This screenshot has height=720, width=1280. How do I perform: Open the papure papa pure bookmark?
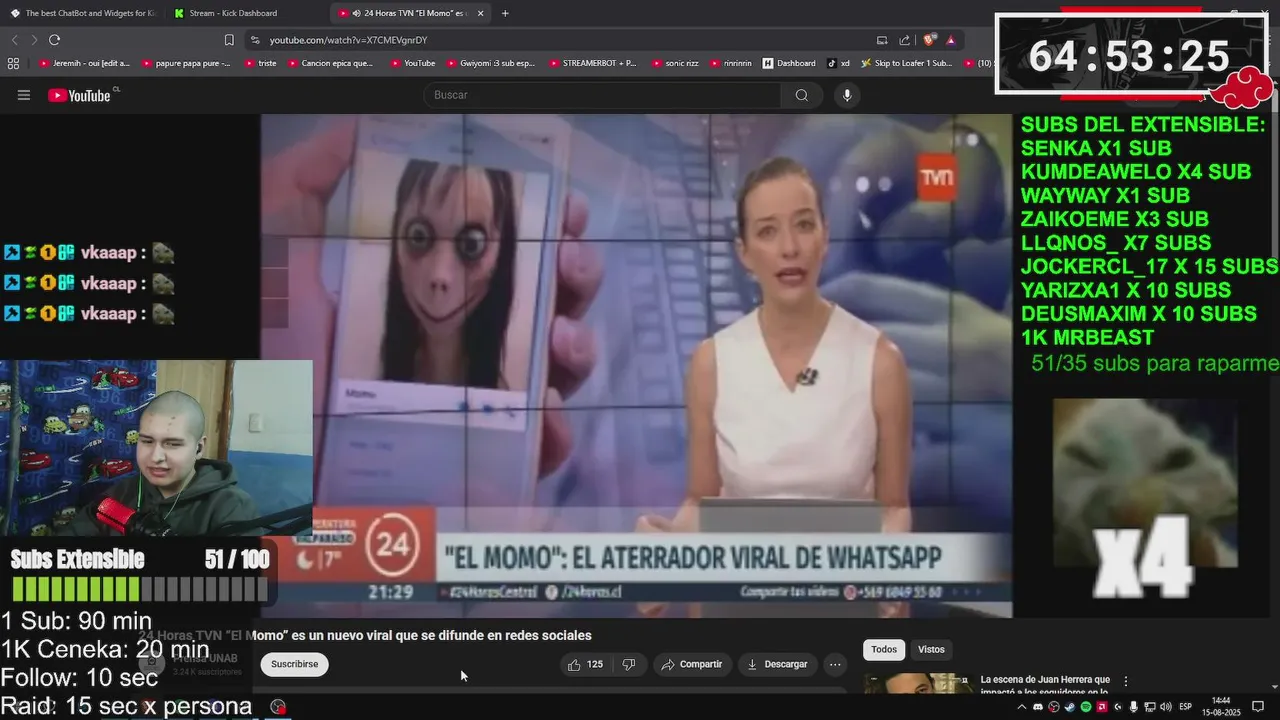186,63
